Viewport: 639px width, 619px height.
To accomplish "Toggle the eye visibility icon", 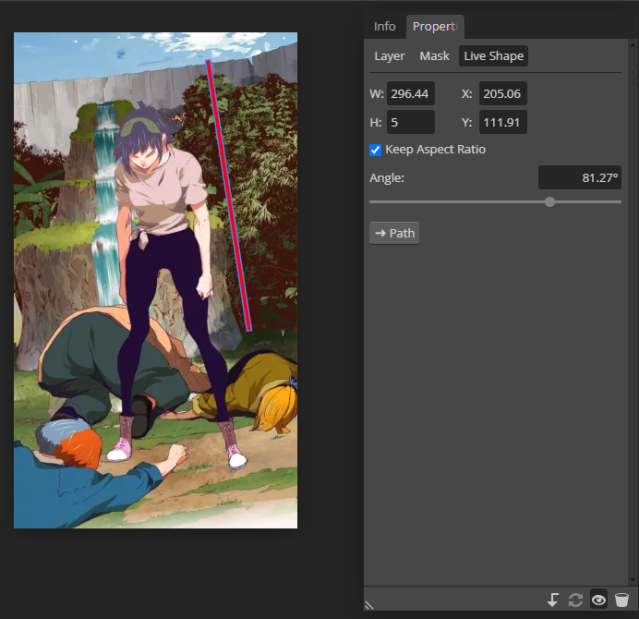I will coord(599,600).
